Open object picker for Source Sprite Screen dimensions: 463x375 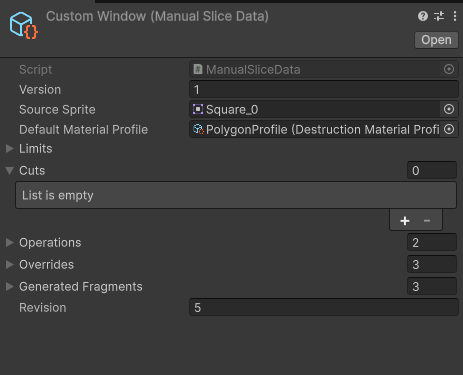coord(449,109)
